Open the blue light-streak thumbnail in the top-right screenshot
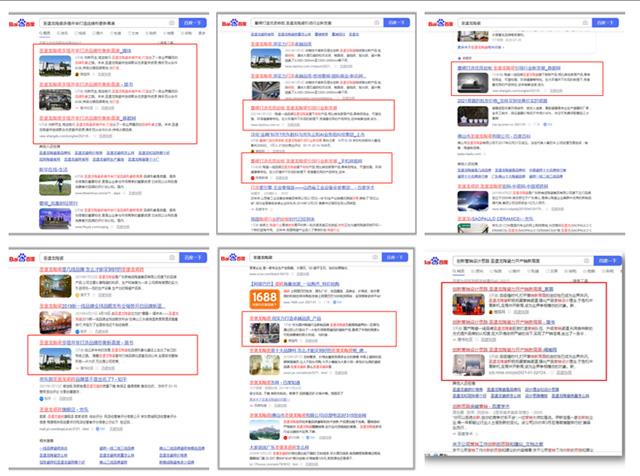Screen dimensions: 640x476 click(473, 201)
